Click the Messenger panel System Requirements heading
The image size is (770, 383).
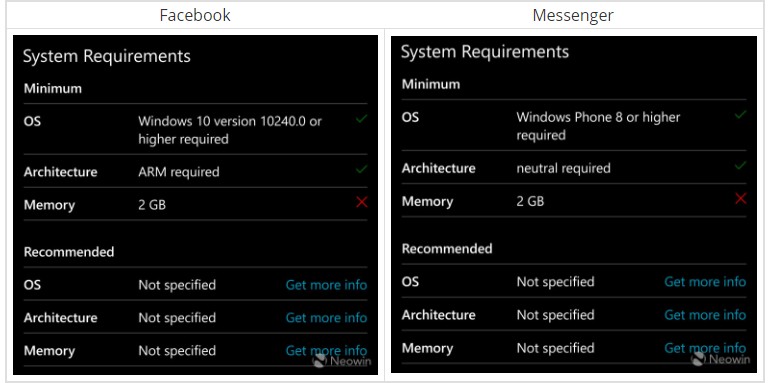click(485, 52)
